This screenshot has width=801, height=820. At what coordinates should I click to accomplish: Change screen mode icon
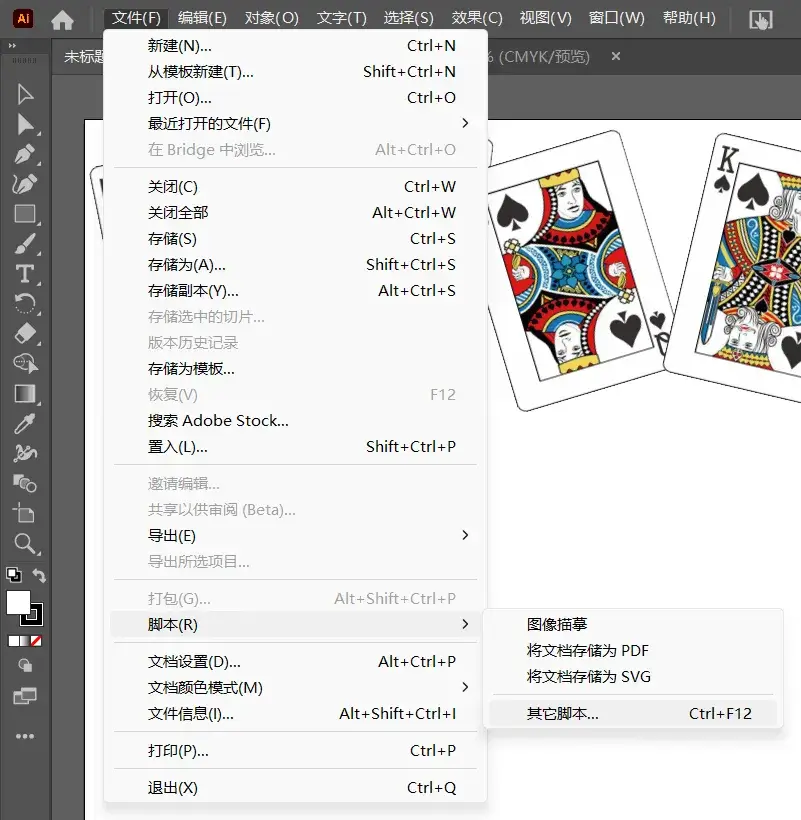25,696
